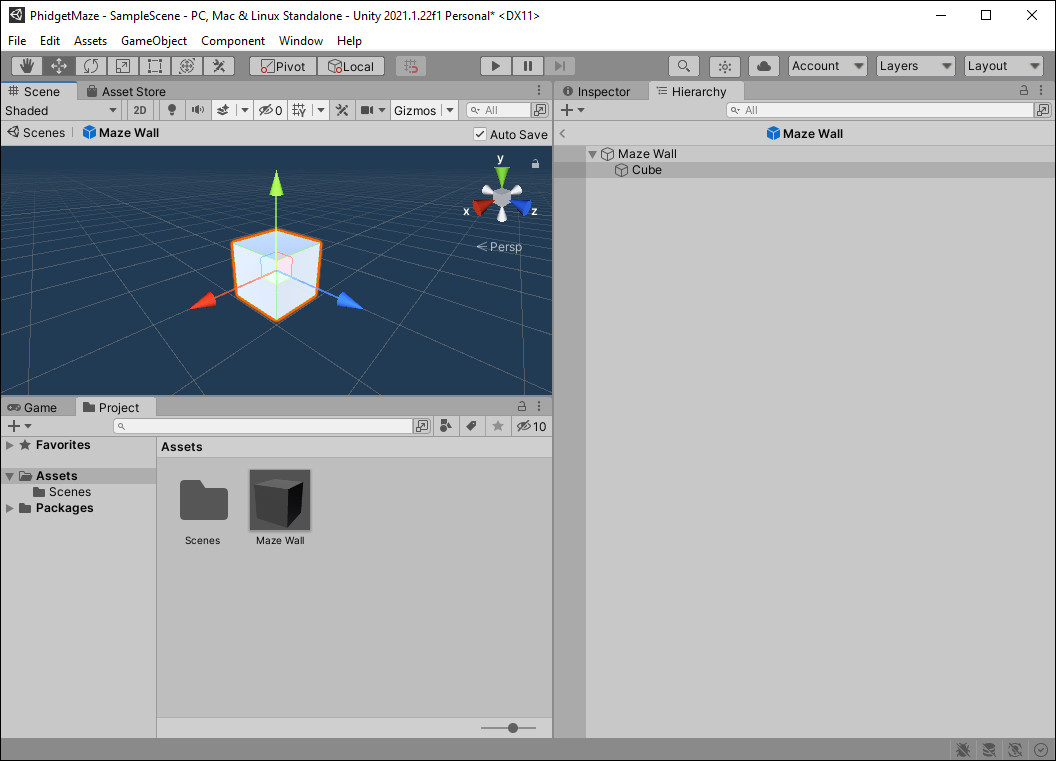This screenshot has height=761, width=1056.
Task: Toggle hidden objects visibility in Scene
Action: (271, 110)
